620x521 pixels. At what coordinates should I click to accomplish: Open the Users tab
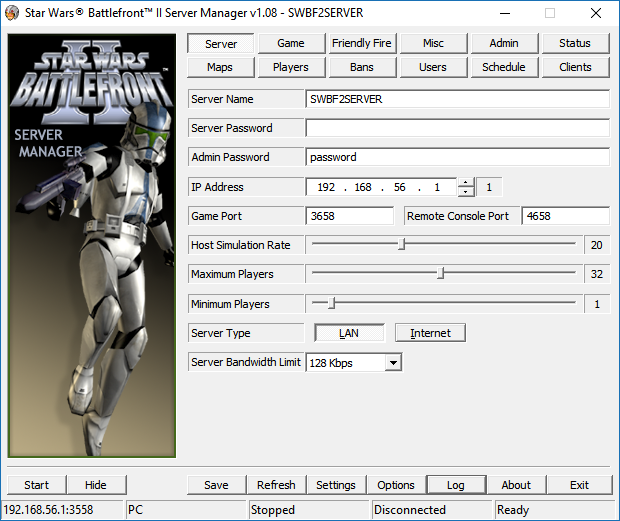pos(433,67)
